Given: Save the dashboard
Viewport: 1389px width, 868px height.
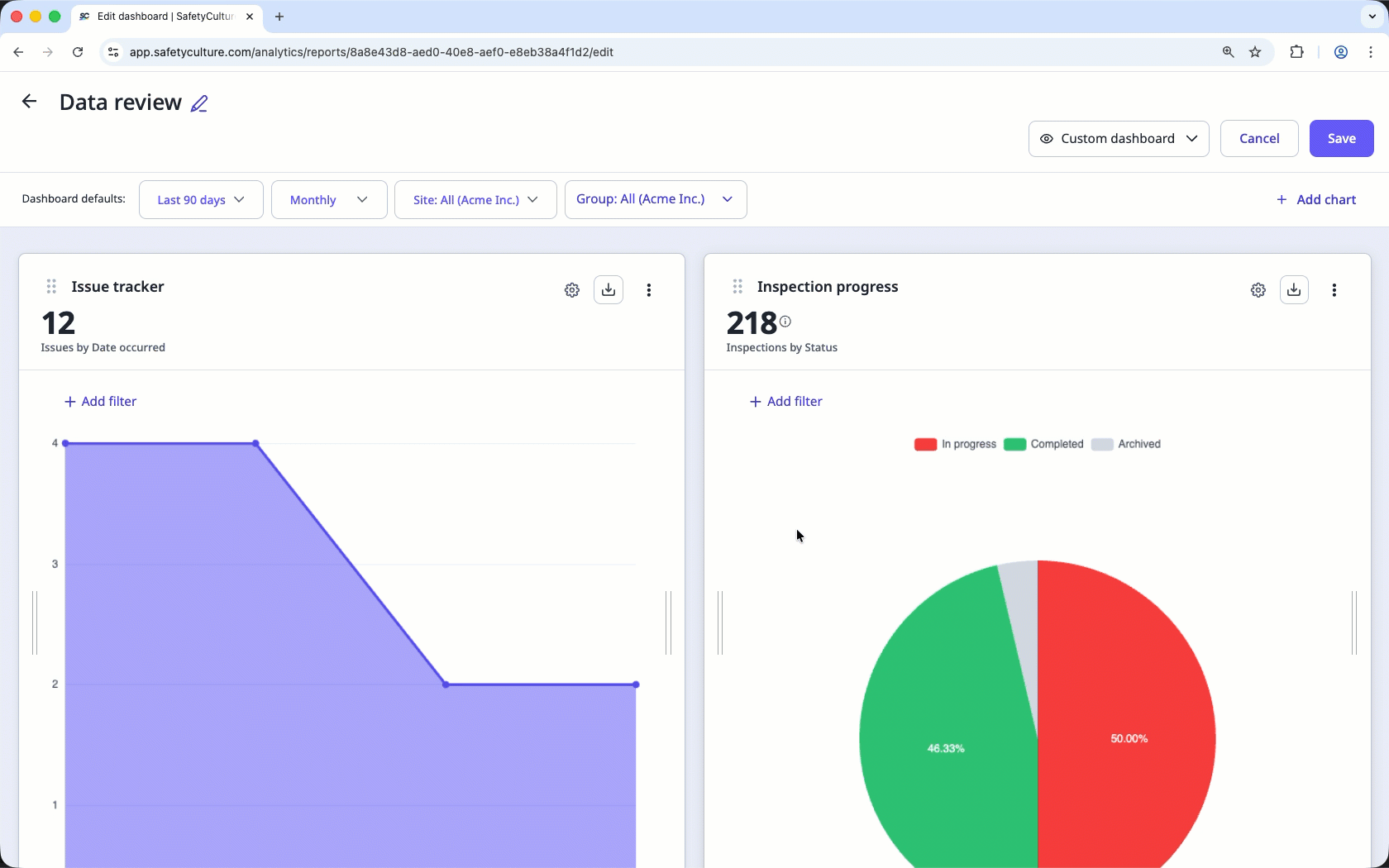Looking at the screenshot, I should point(1341,138).
